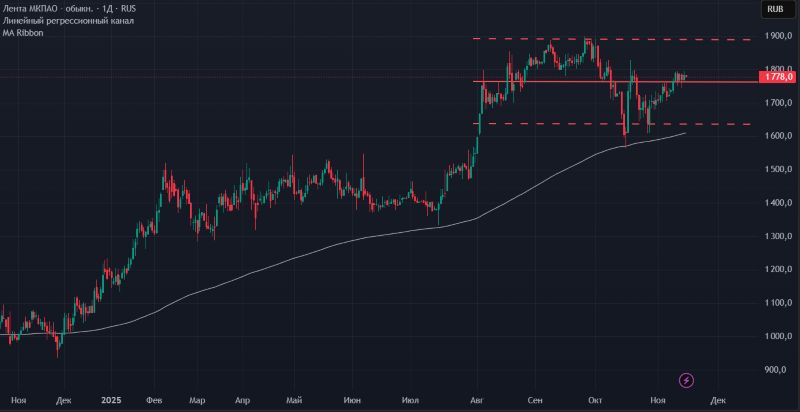Screen dimensions: 800x412
Task: Click the 2025 year marker on time axis
Action: tap(111, 399)
